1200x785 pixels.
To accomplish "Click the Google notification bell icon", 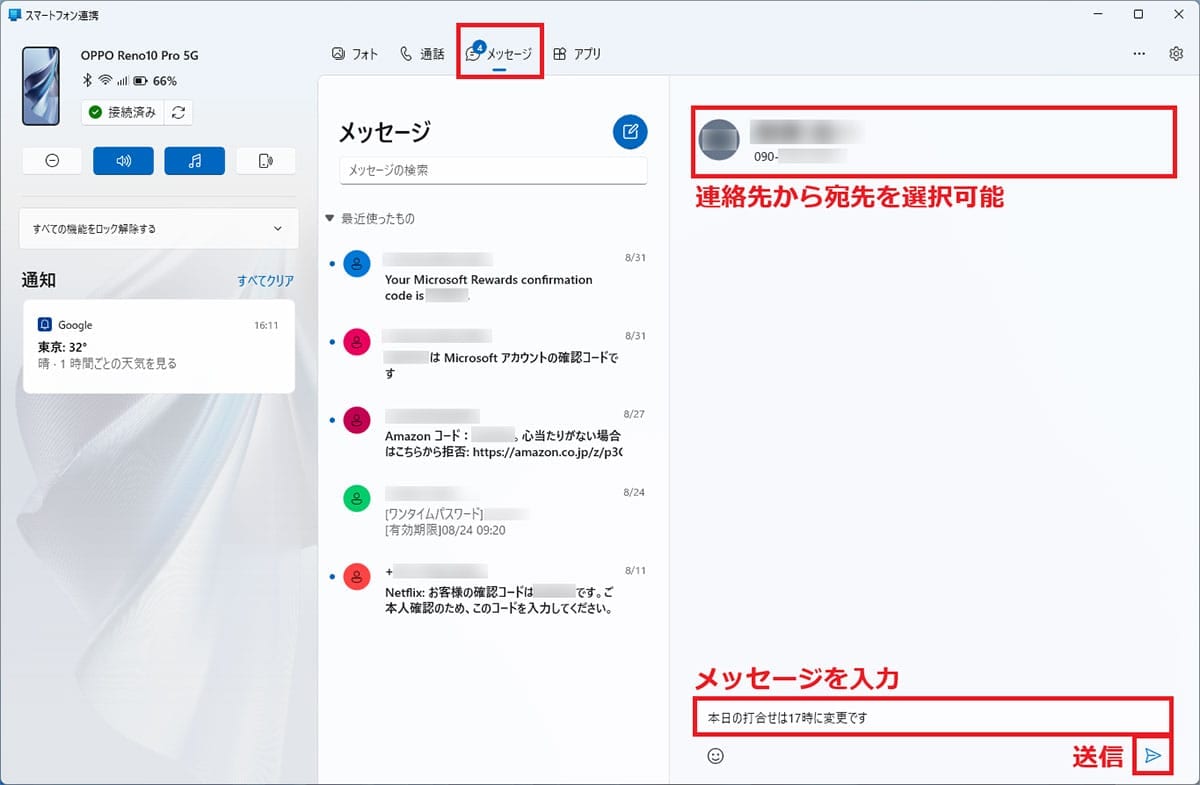I will [x=45, y=325].
